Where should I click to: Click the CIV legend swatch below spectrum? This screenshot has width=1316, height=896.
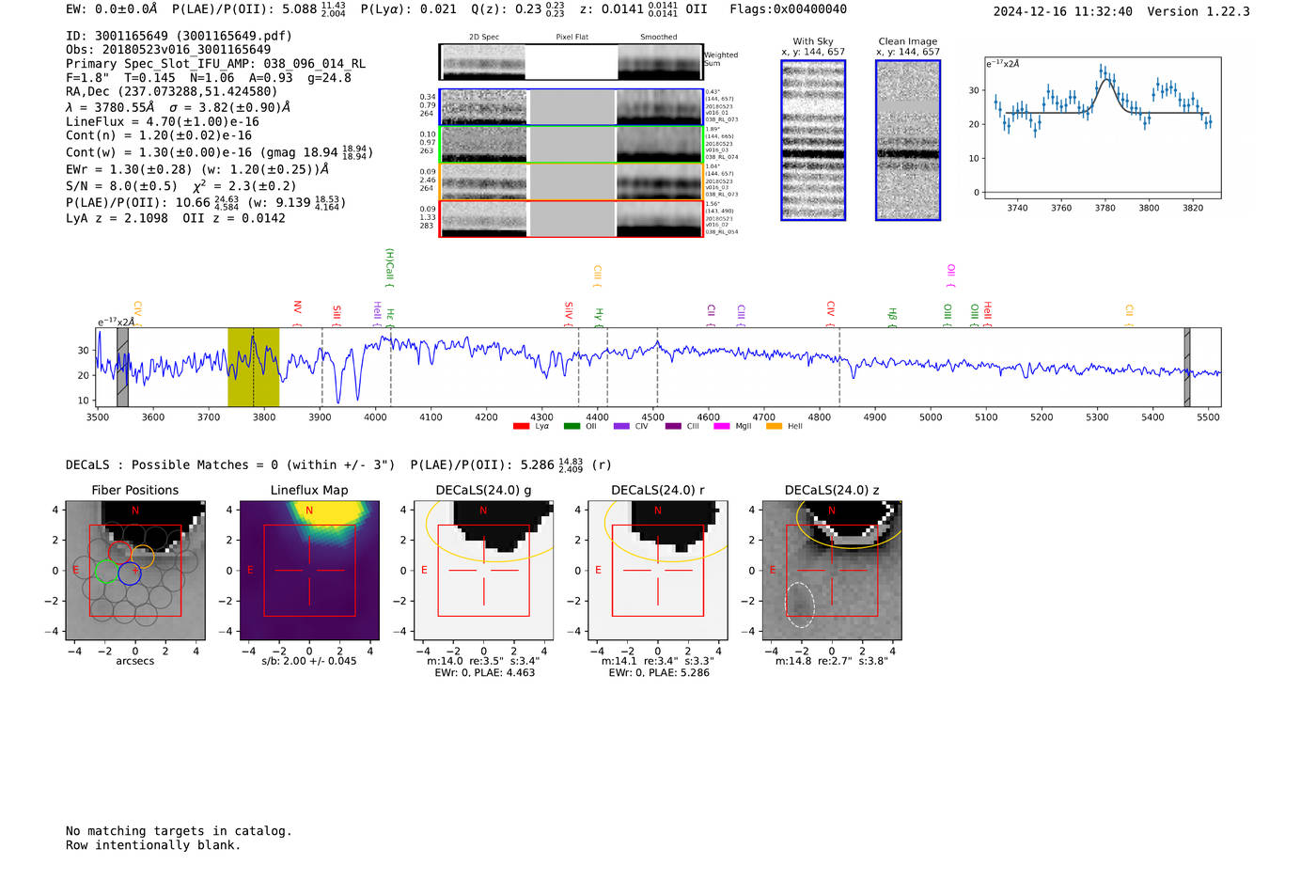click(621, 427)
